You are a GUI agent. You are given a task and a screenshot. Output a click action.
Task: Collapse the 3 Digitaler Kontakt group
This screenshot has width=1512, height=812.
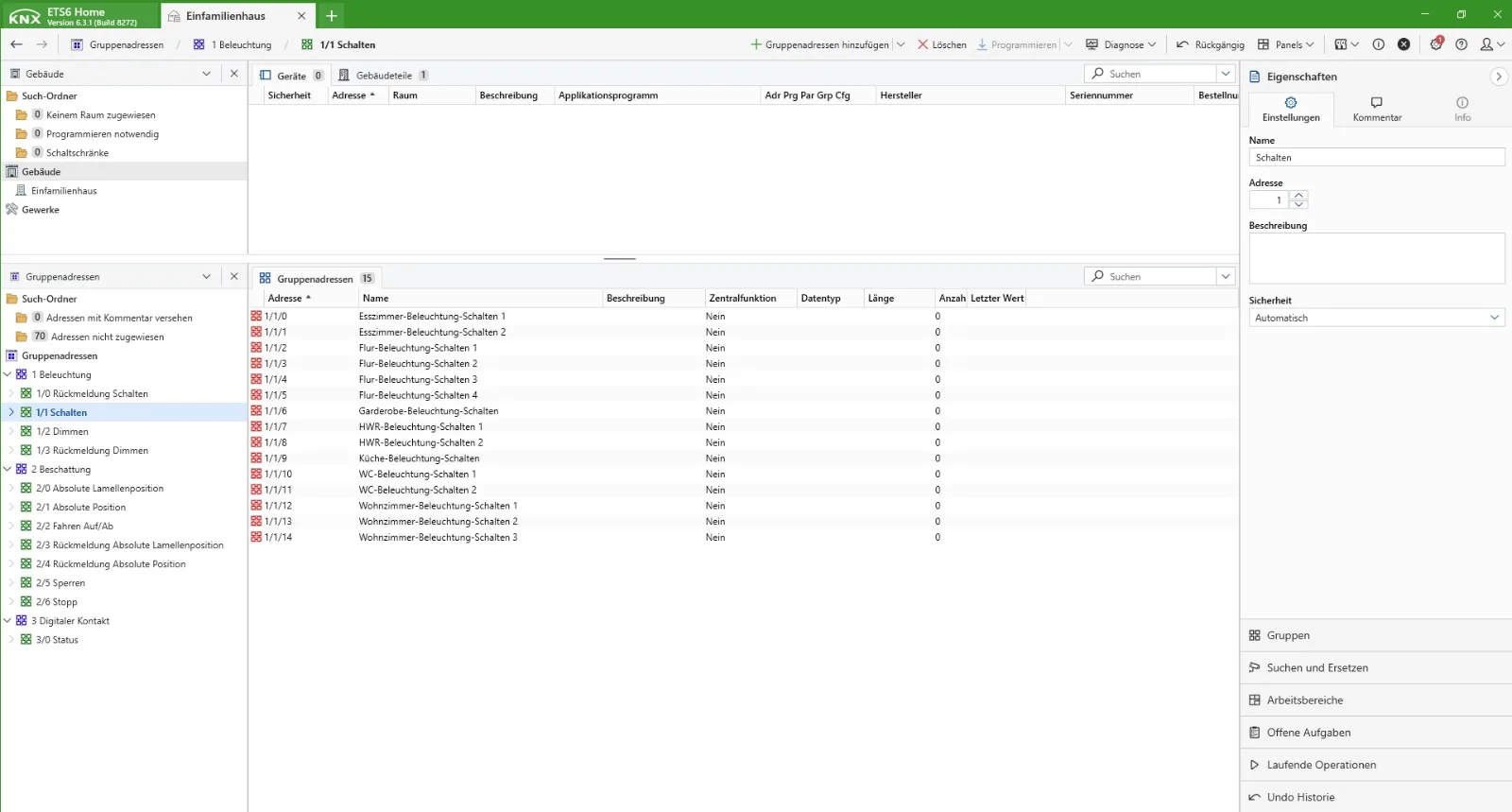(8, 620)
